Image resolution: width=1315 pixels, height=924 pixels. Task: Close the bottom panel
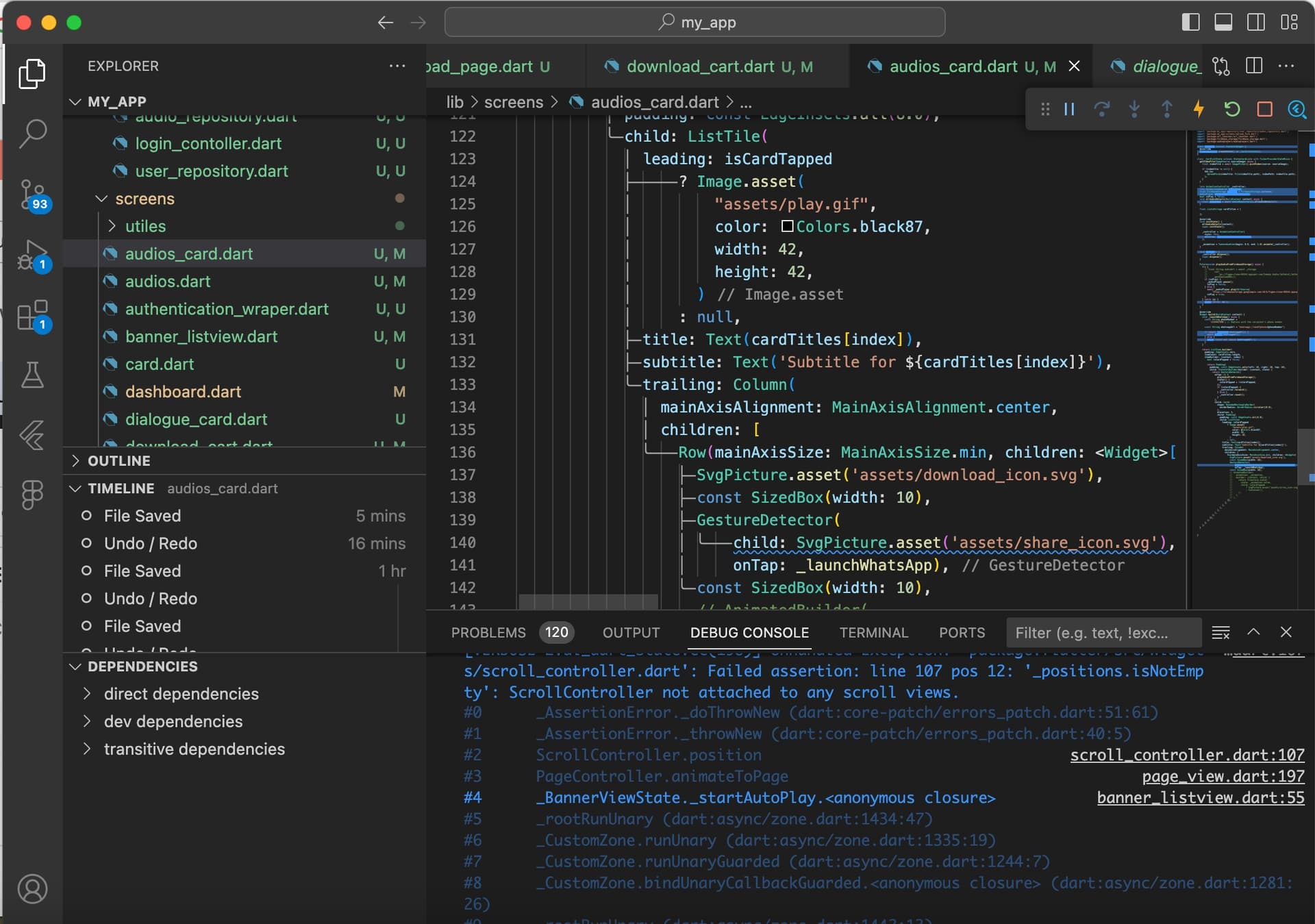(1286, 632)
